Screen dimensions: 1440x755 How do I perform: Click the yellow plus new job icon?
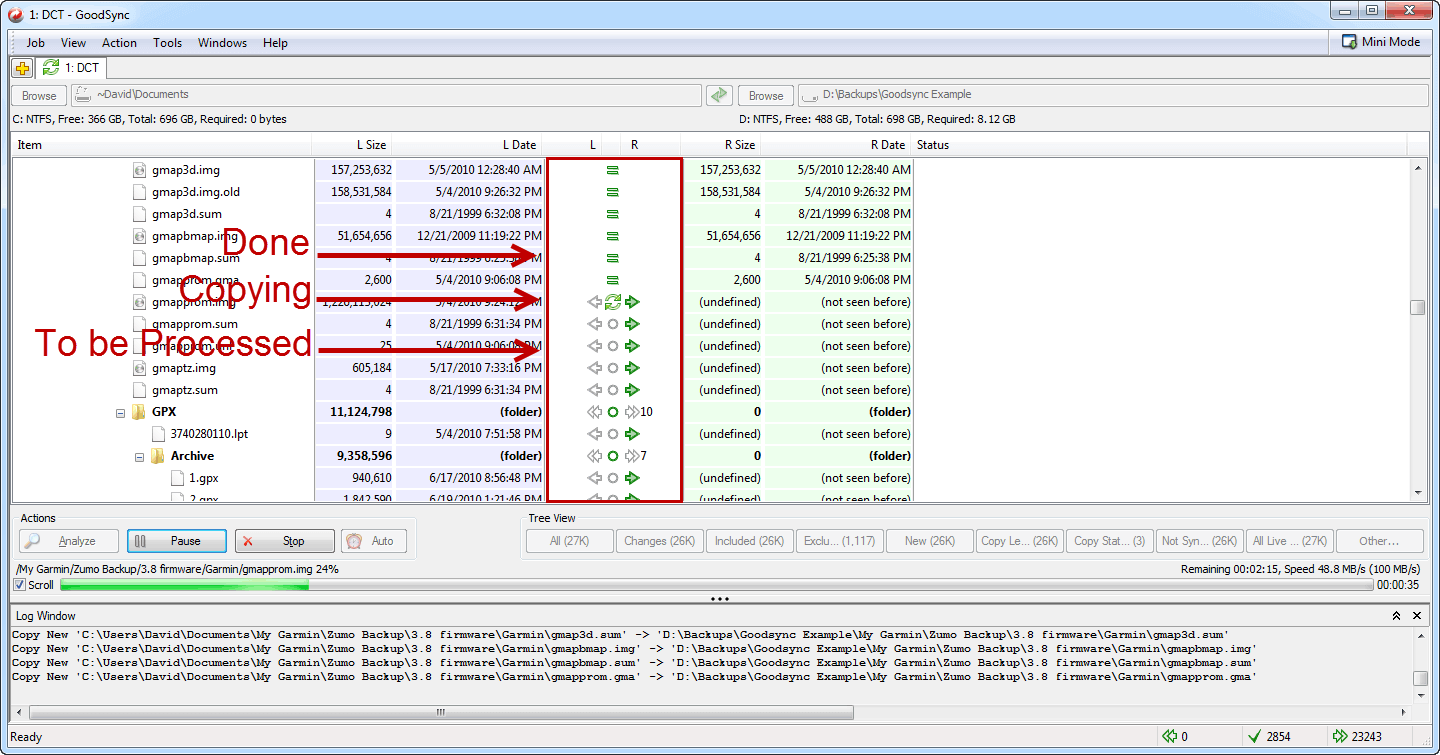click(22, 68)
